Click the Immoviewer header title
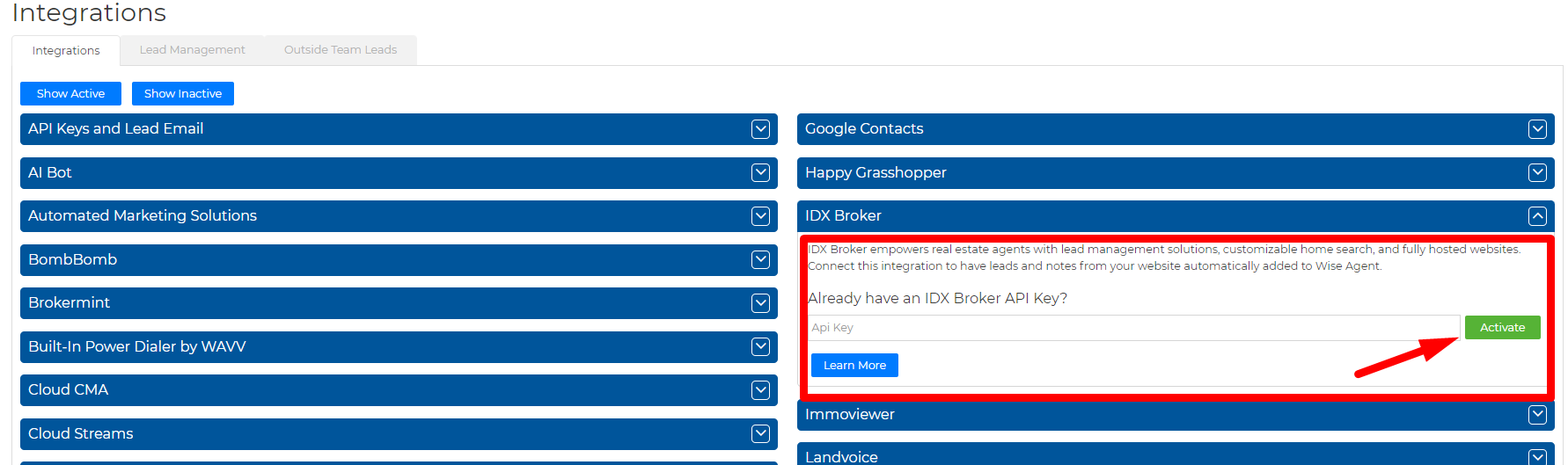This screenshot has height=465, width=1568. (x=849, y=414)
